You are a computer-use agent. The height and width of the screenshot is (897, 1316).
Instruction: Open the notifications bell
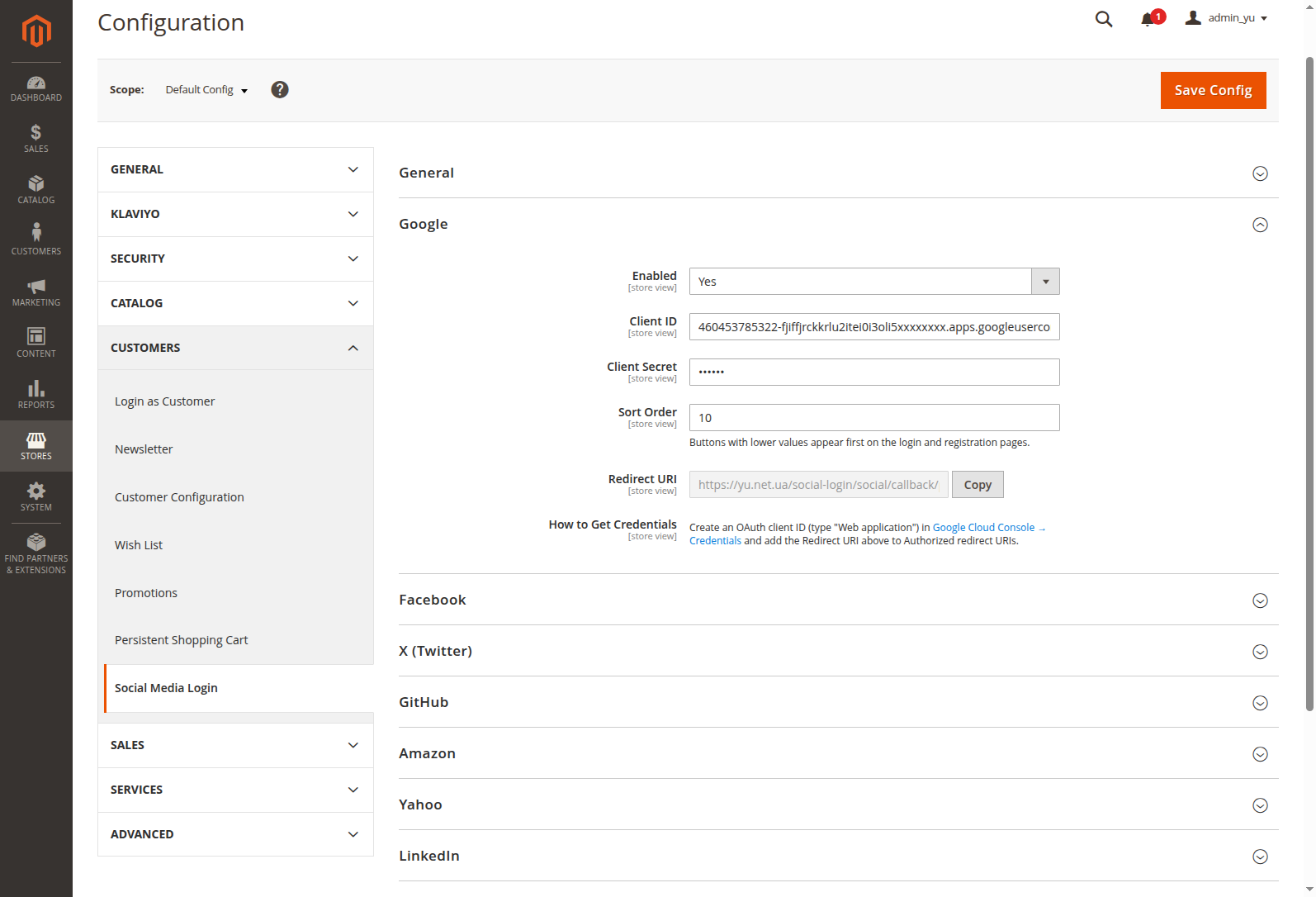1148,19
